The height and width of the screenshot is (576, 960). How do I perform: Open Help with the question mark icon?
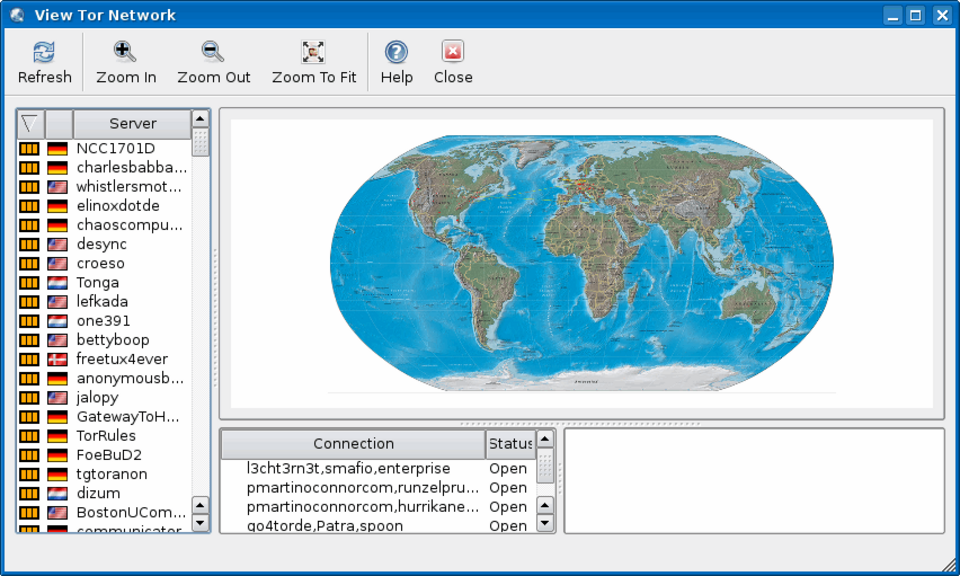coord(396,52)
